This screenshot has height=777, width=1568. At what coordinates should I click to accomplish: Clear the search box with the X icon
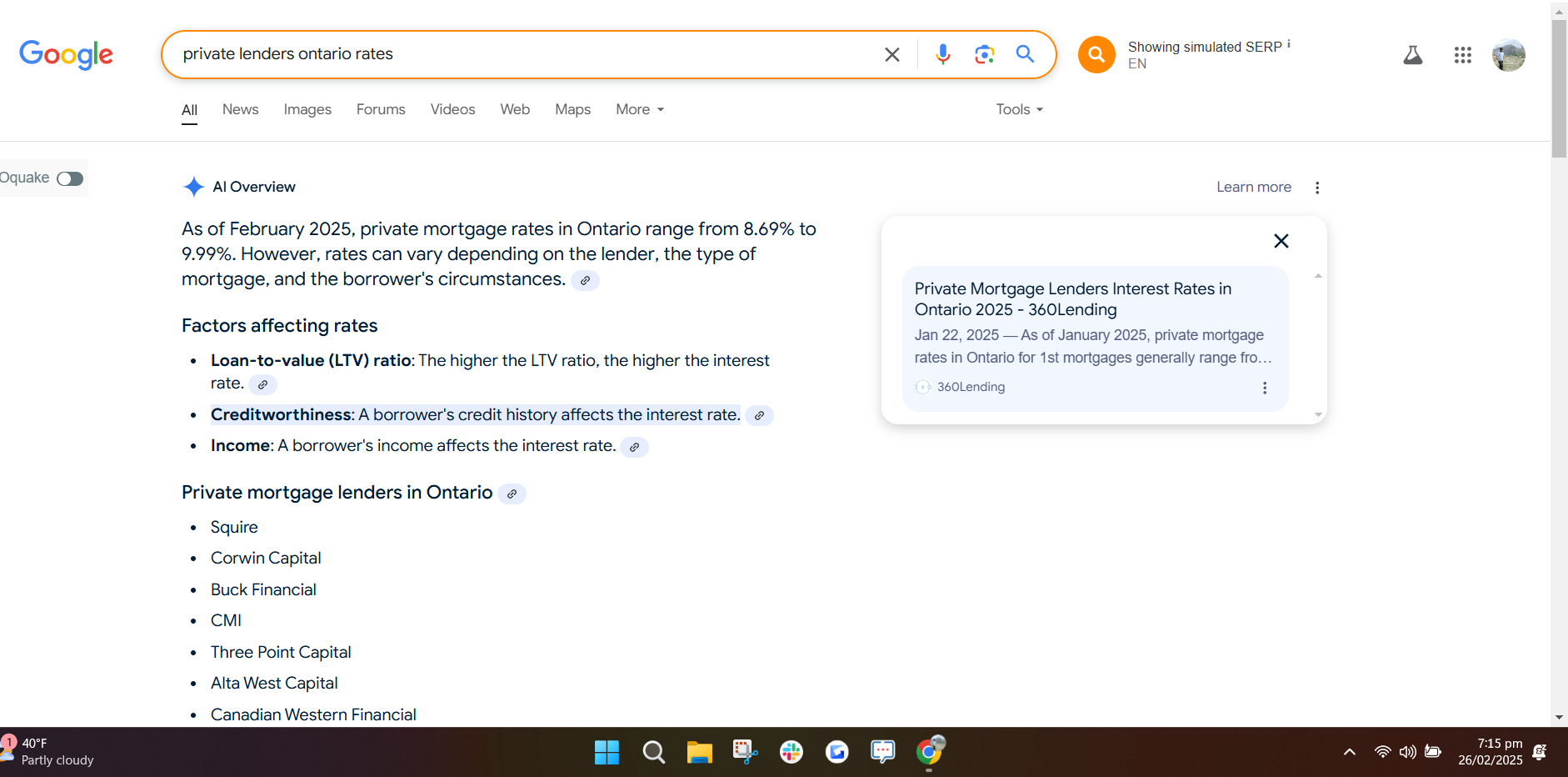coord(891,54)
